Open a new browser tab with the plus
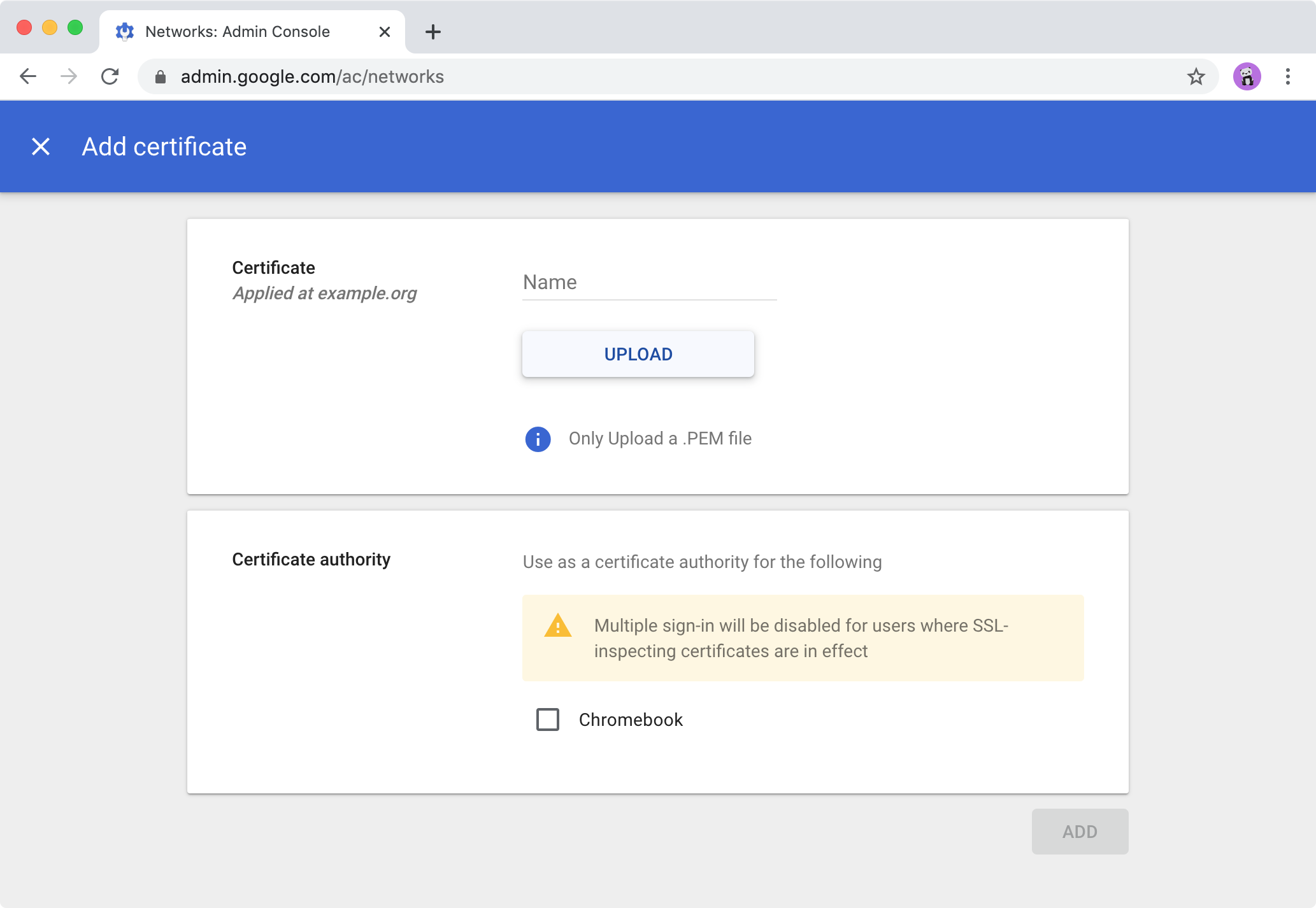 [433, 32]
